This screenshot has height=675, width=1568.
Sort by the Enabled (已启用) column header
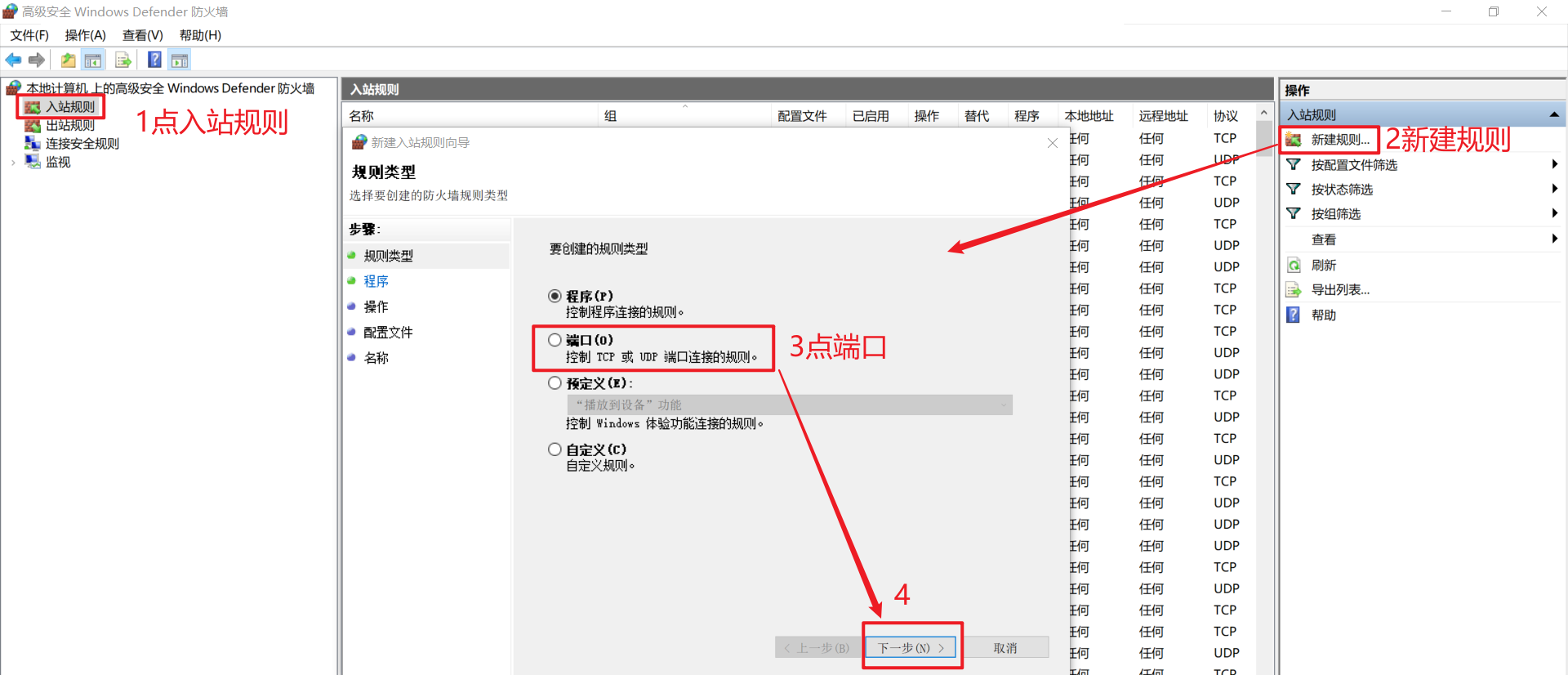click(x=877, y=116)
